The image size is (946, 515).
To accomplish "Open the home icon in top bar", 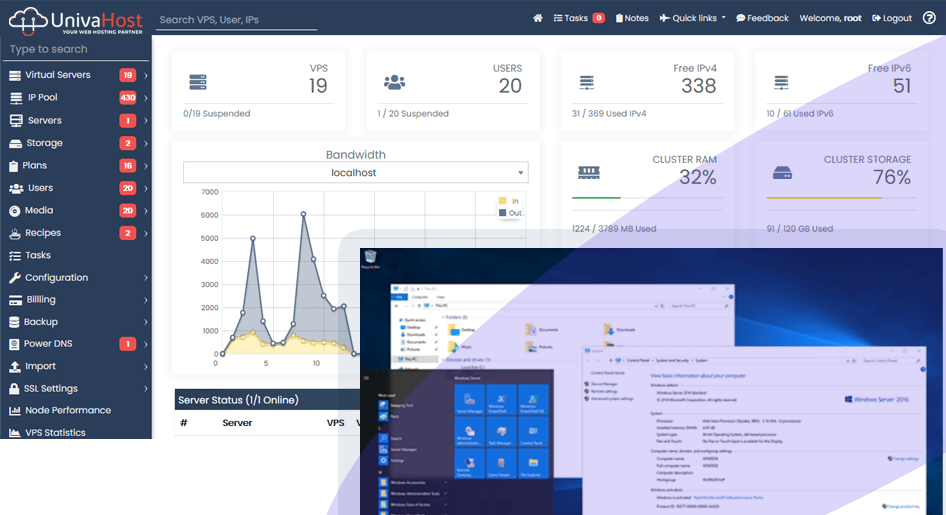I will (x=538, y=18).
